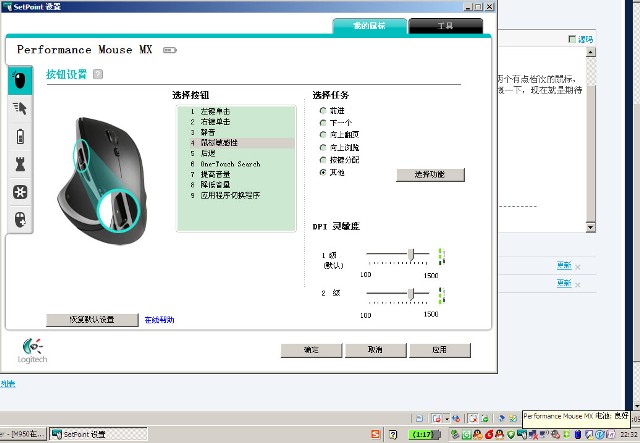Select the 其他 (other) radio option
The height and width of the screenshot is (443, 640).
323,172
